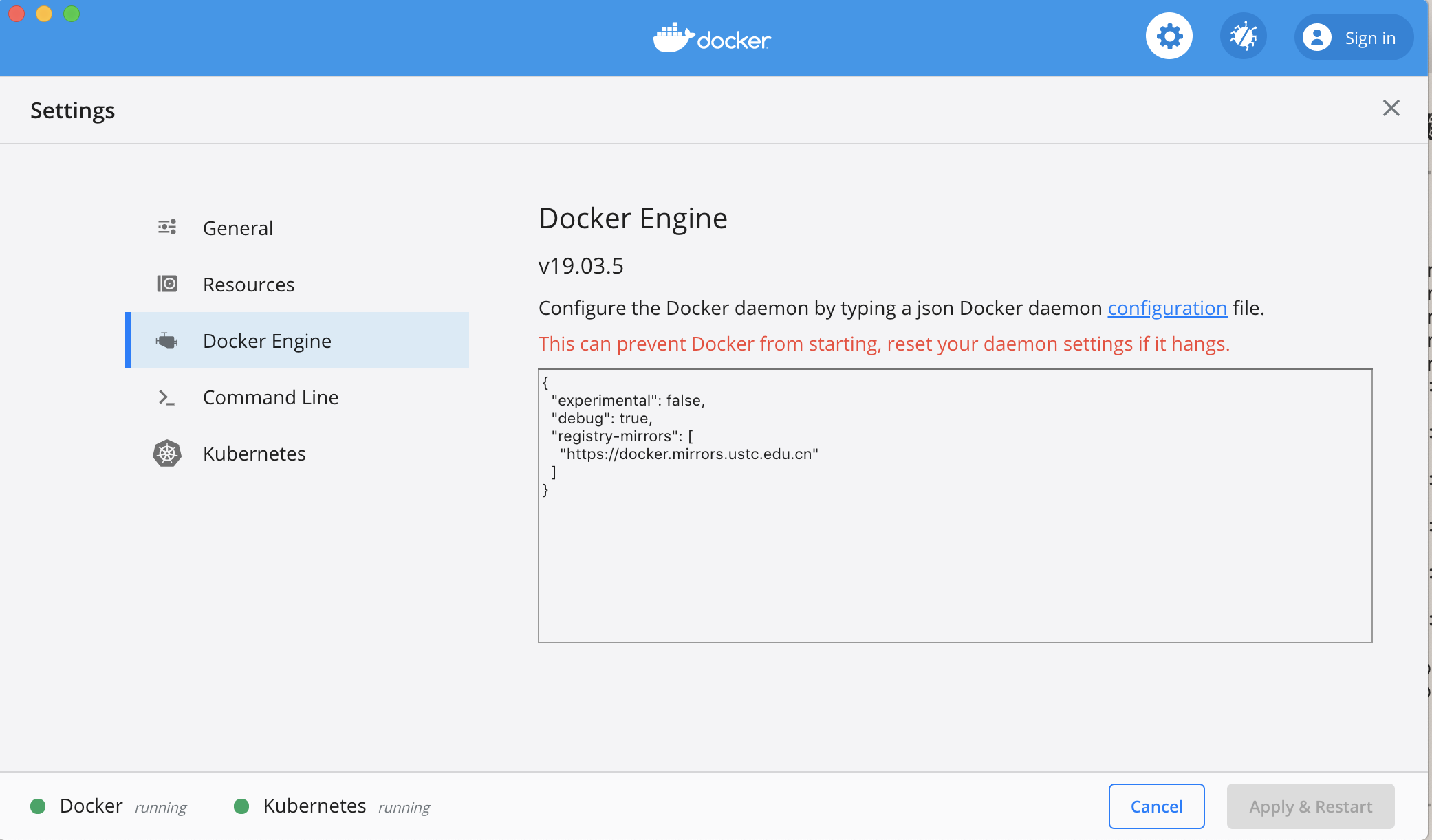Go to the Kubernetes settings
The width and height of the screenshot is (1432, 840).
pyautogui.click(x=254, y=454)
